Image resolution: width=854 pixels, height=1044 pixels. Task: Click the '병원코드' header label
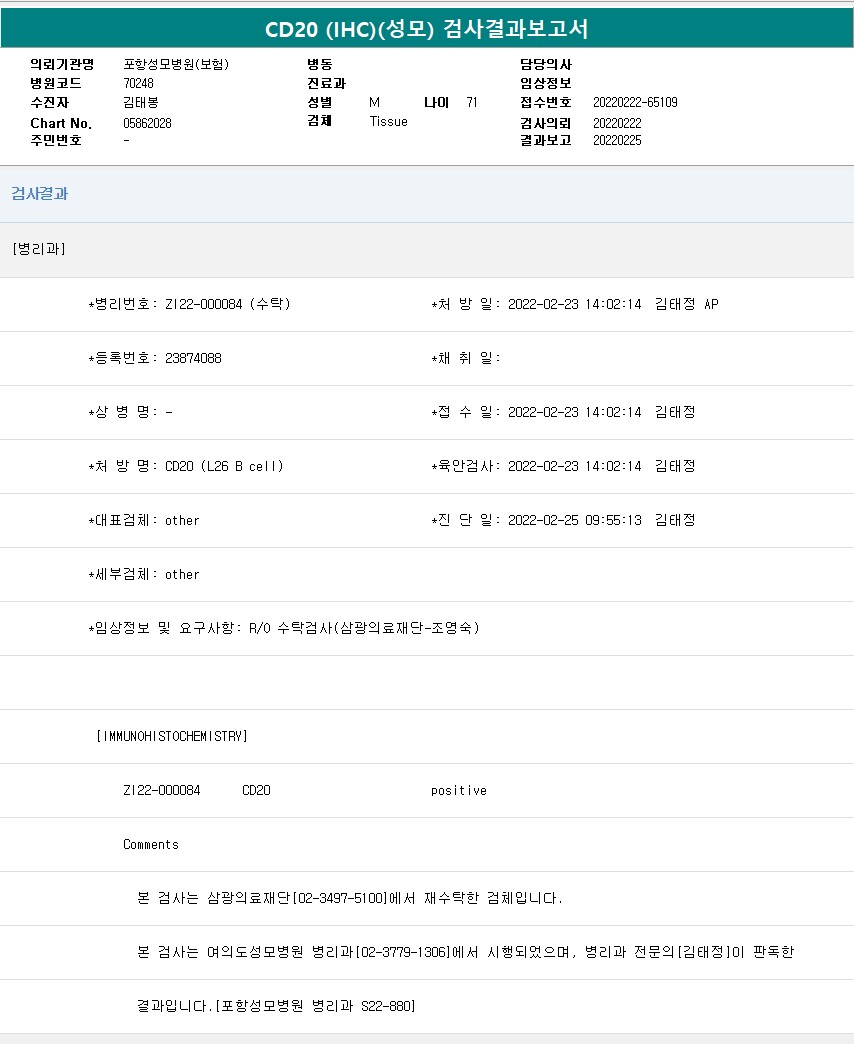(56, 83)
